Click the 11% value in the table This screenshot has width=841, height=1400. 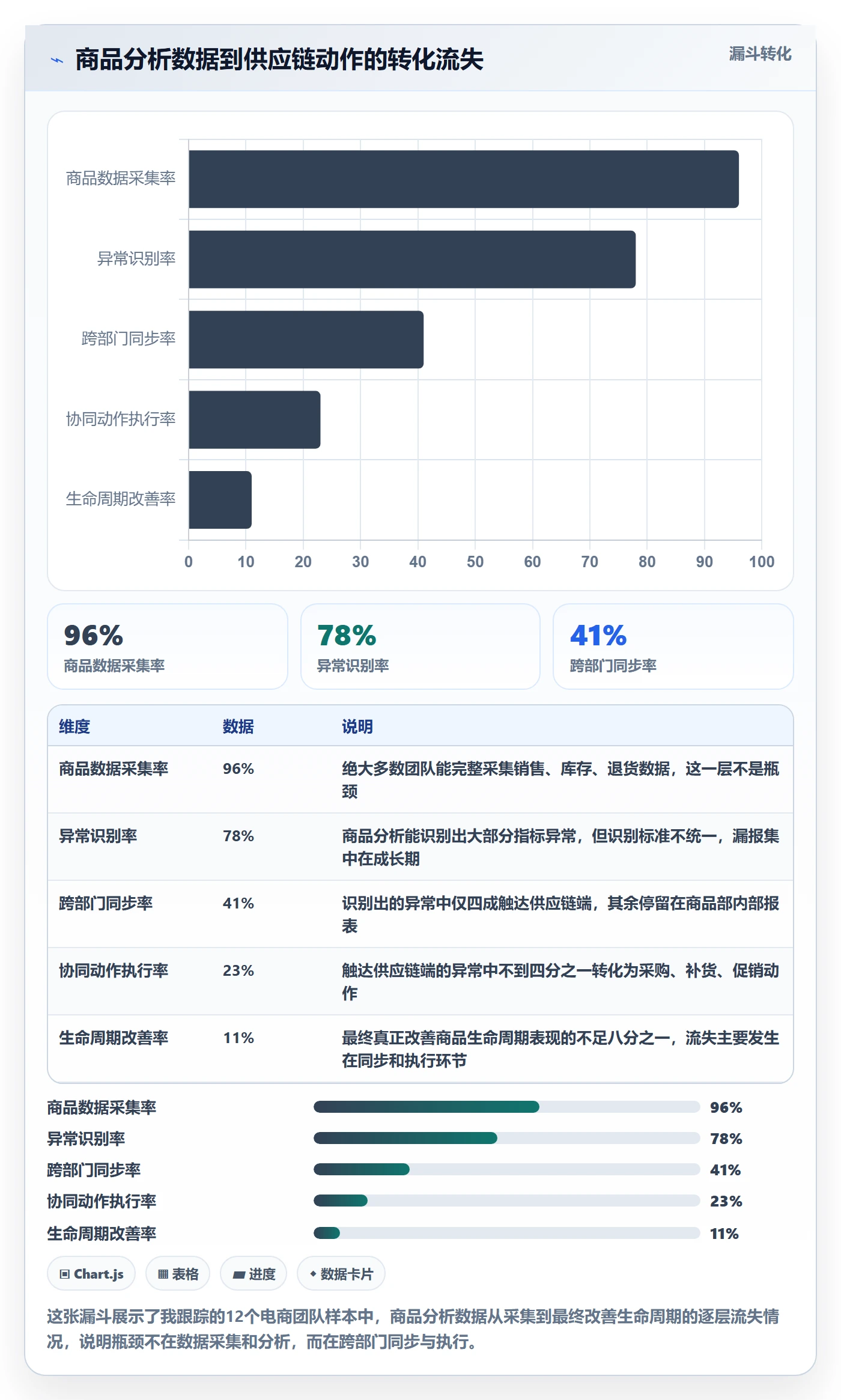point(238,1038)
